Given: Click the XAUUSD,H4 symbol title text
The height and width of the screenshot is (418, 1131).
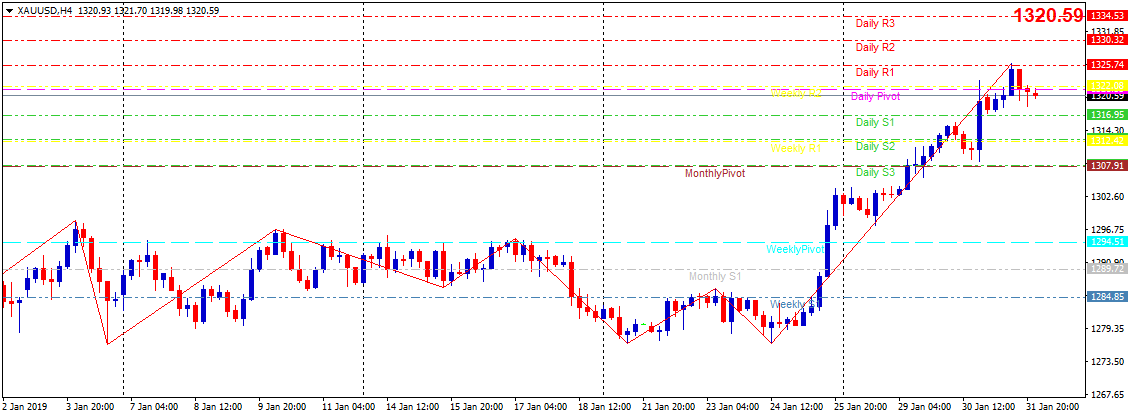Looking at the screenshot, I should click(x=45, y=10).
